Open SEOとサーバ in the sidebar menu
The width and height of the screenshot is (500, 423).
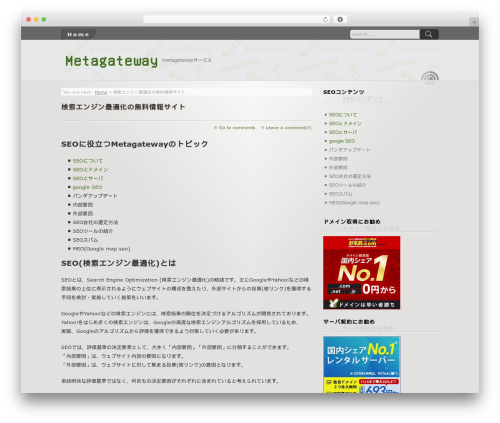pyautogui.click(x=343, y=132)
